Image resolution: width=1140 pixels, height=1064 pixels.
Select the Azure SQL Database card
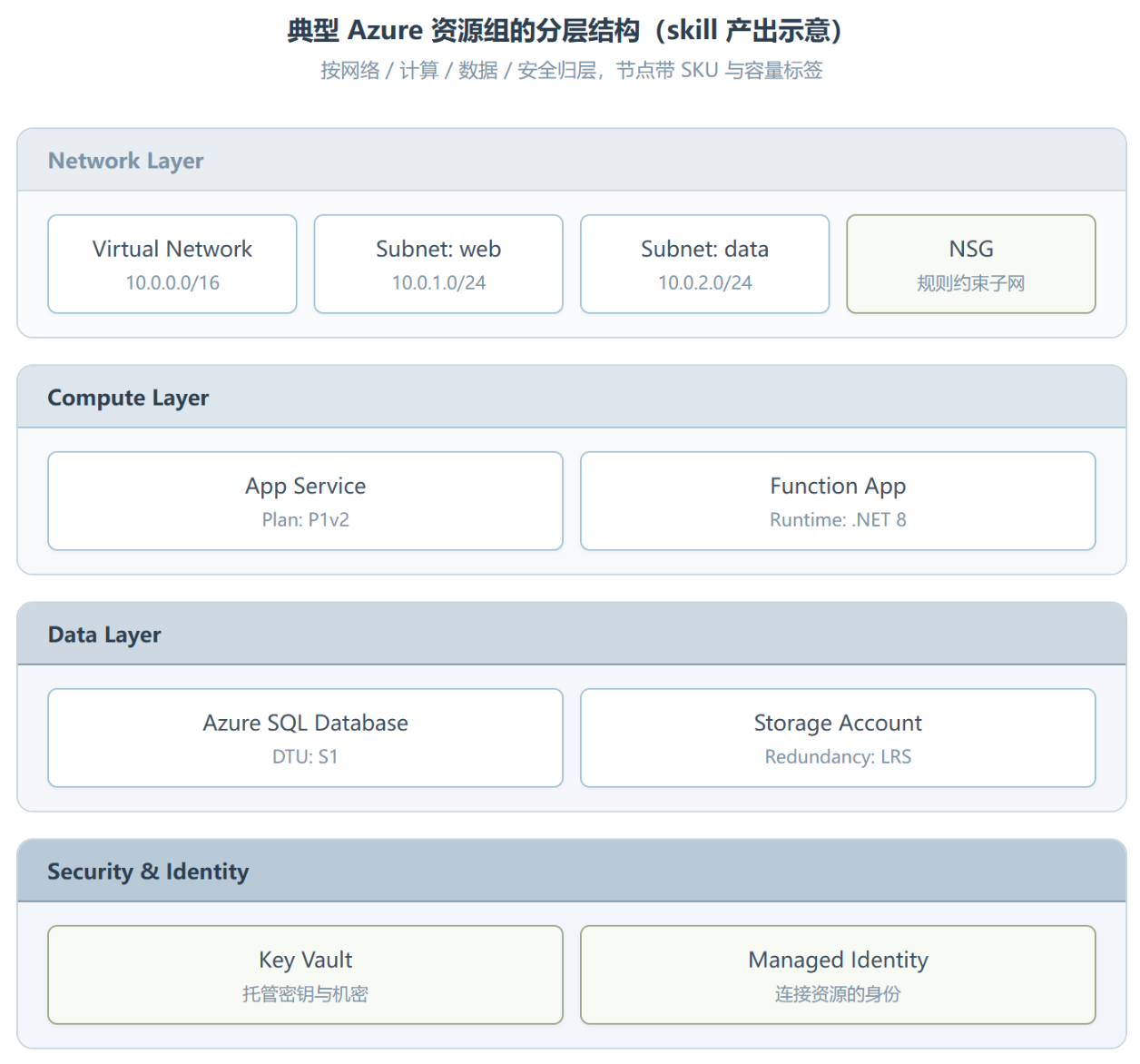tap(305, 738)
